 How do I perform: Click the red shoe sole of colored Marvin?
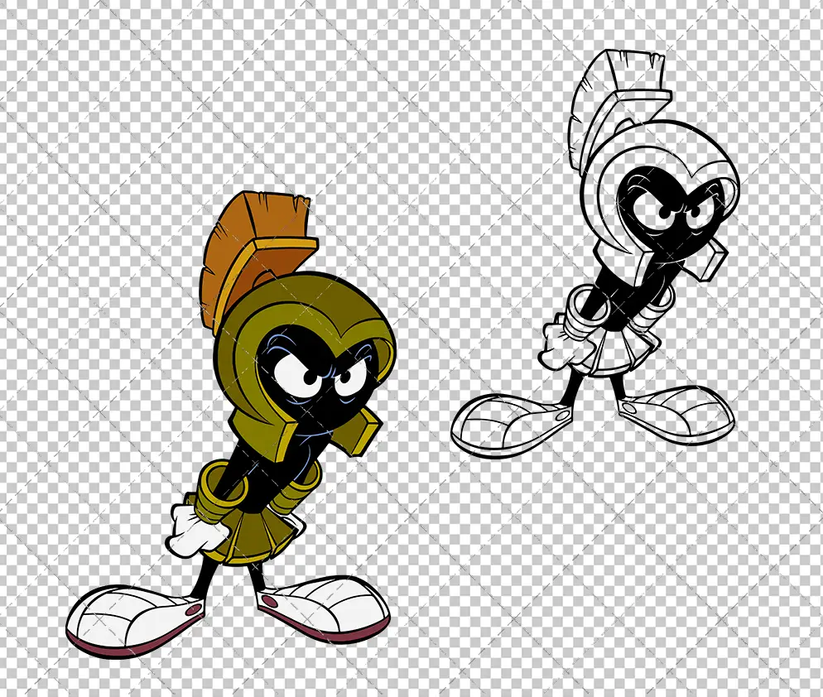click(130, 645)
